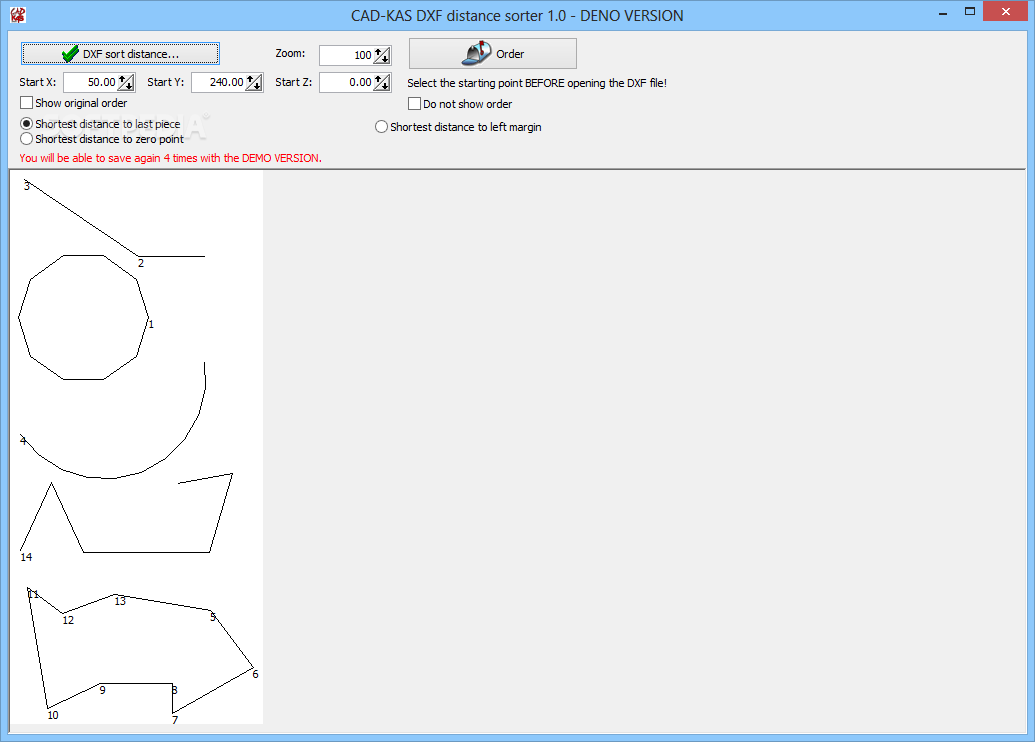Viewport: 1035px width, 742px height.
Task: Click the Start Z spinner arrows
Action: 382,83
